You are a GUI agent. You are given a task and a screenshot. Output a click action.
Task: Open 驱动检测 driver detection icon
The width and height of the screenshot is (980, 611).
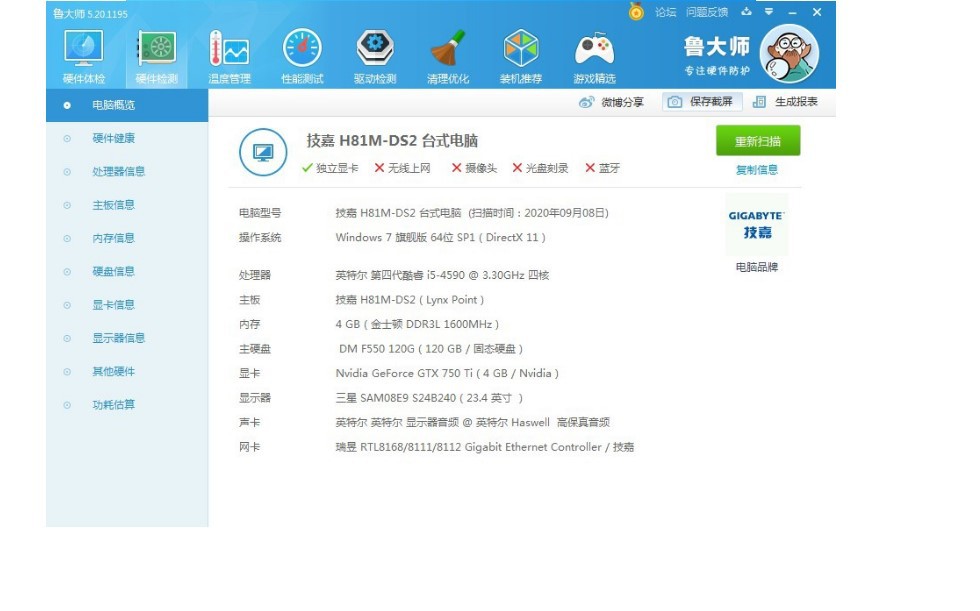click(375, 56)
